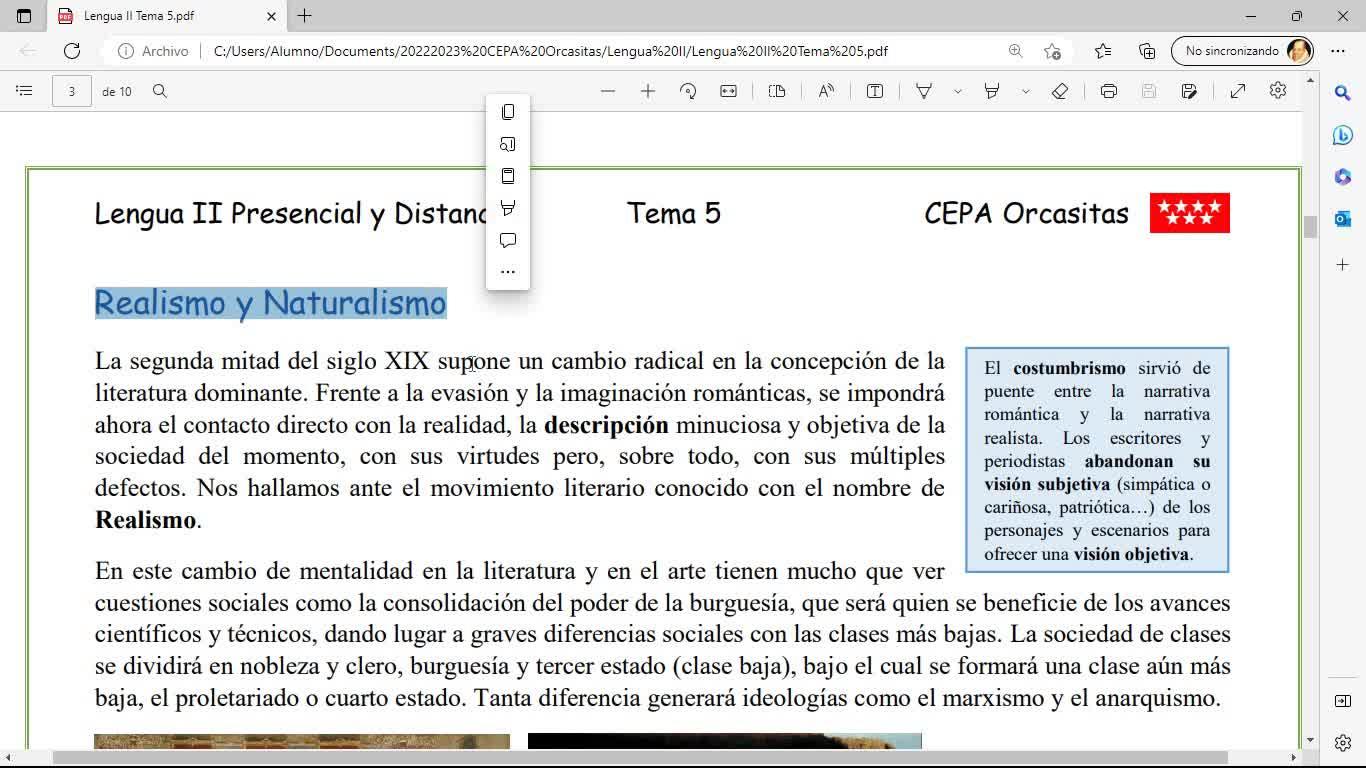Open more options in the floating selection menu
This screenshot has height=768, width=1366.
click(x=508, y=272)
